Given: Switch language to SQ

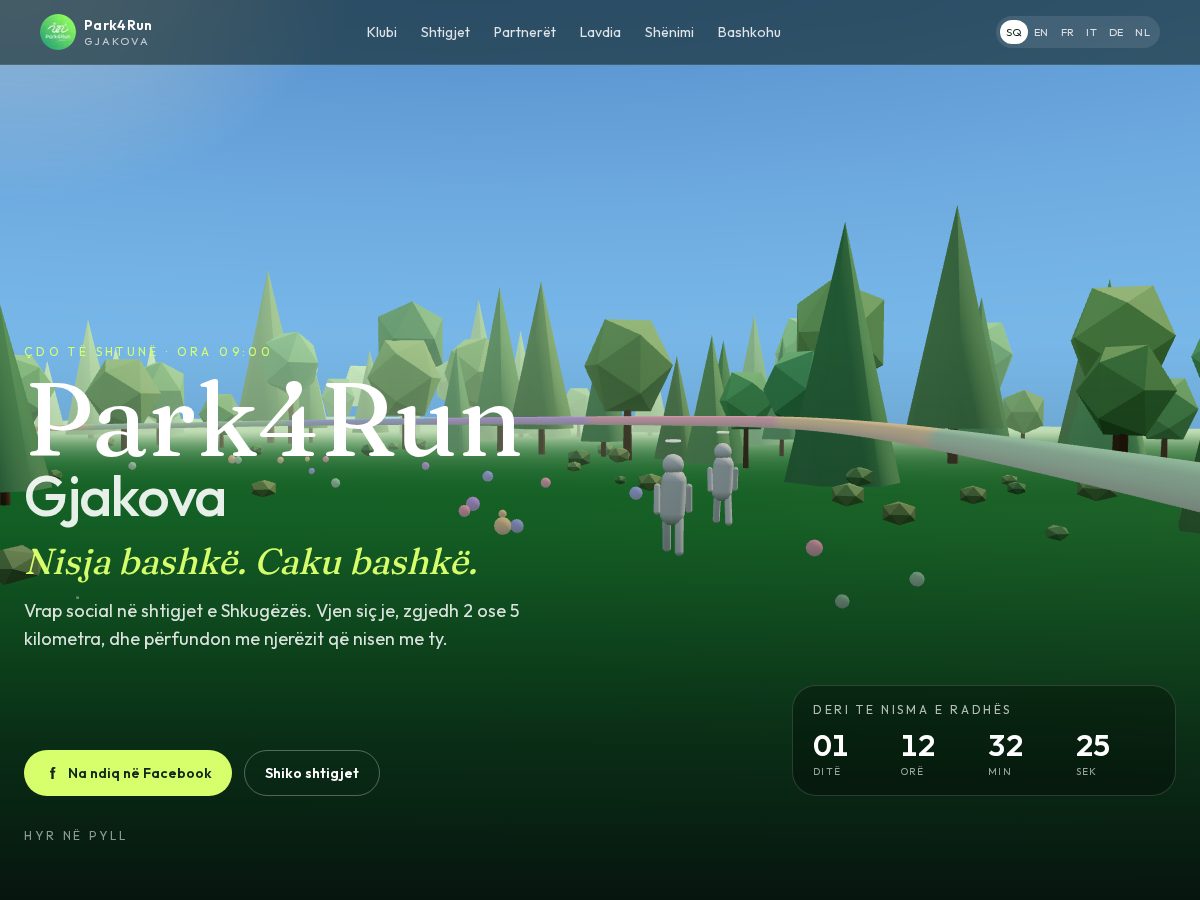Looking at the screenshot, I should (1014, 32).
